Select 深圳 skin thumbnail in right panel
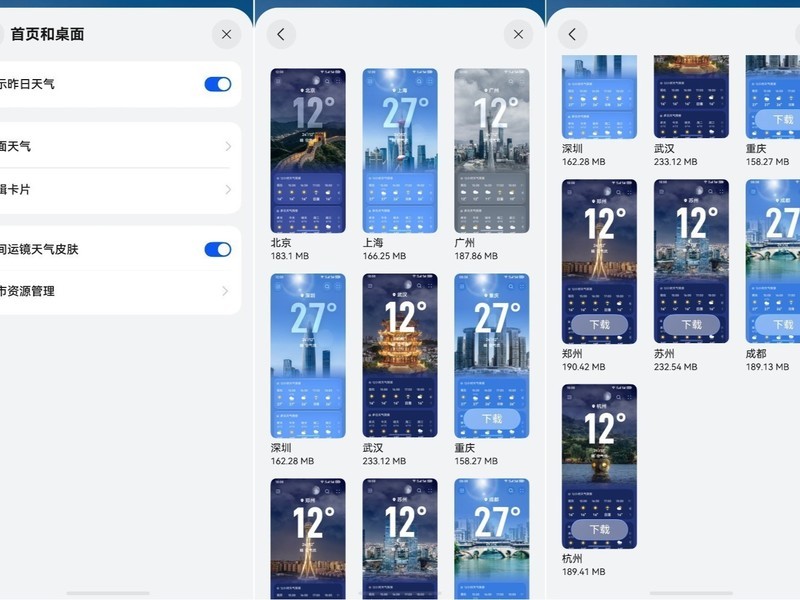Screen dimensions: 800x600 point(599,96)
